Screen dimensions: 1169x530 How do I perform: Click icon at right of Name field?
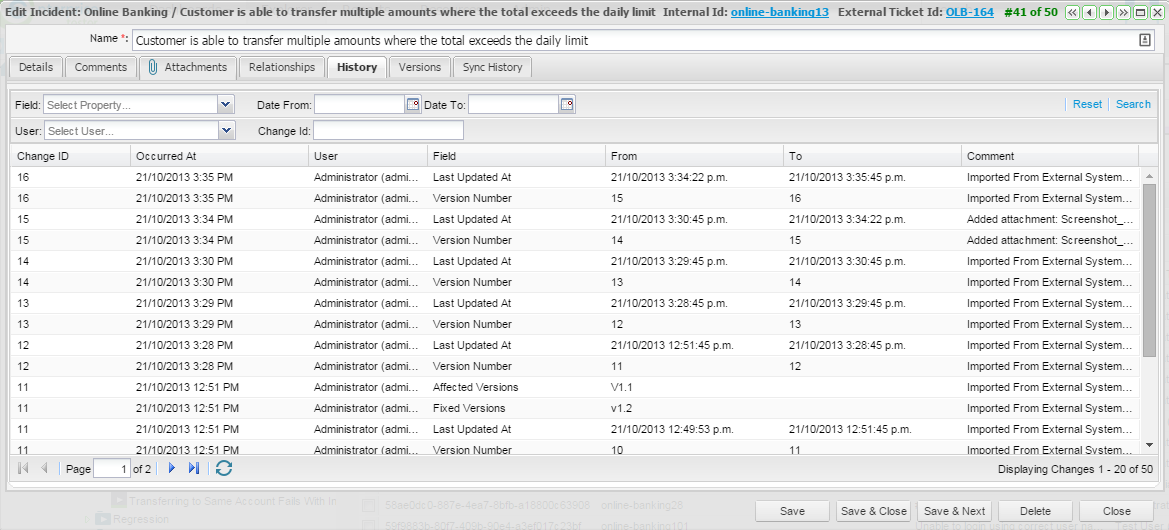pos(1145,41)
